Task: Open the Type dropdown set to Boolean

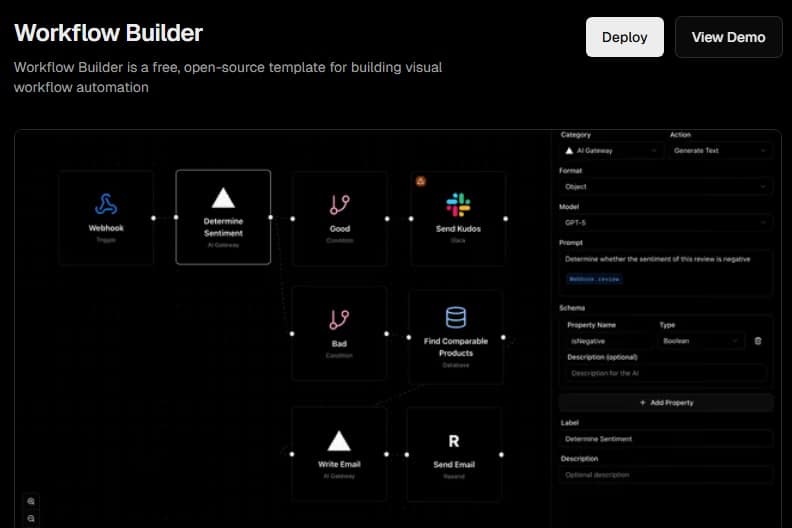Action: pyautogui.click(x=701, y=341)
